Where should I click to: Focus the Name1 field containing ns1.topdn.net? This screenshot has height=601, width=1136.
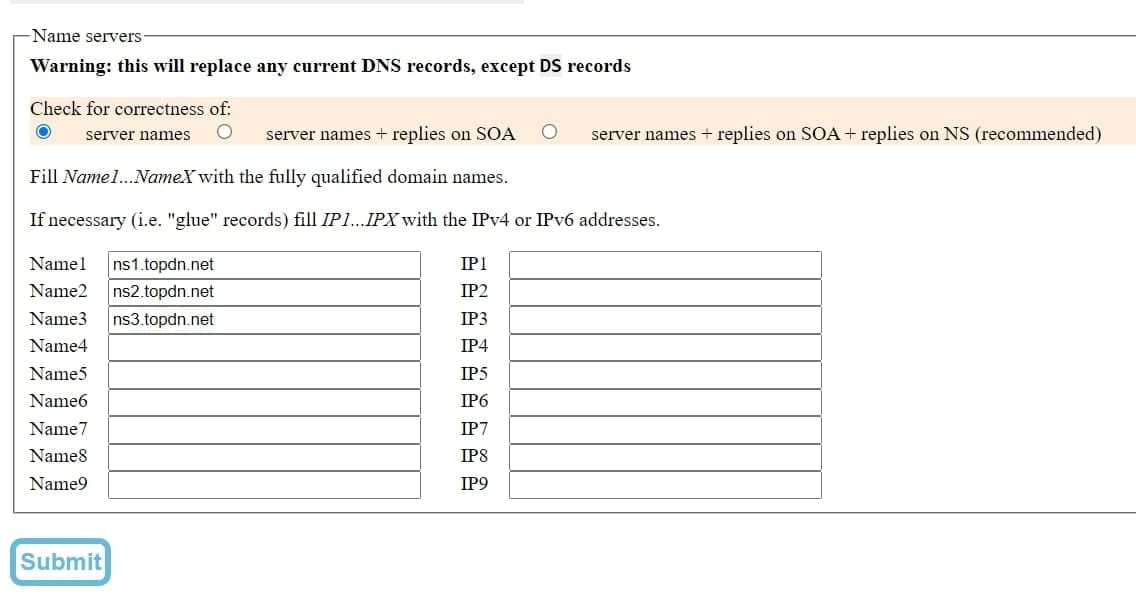coord(264,265)
